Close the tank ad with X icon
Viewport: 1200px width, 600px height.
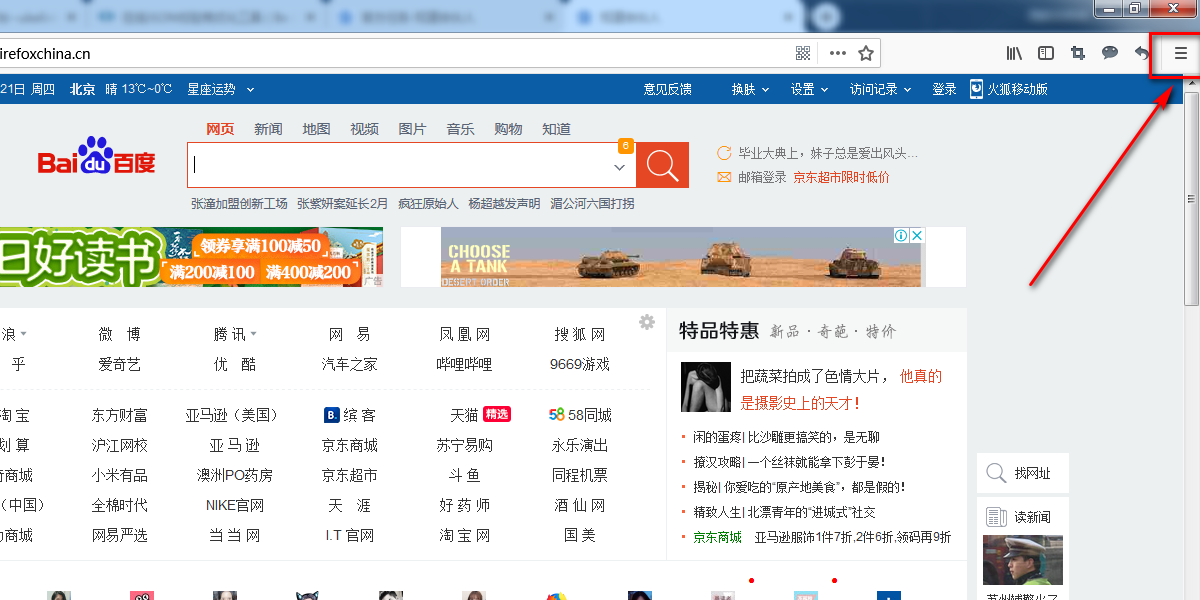pyautogui.click(x=916, y=236)
